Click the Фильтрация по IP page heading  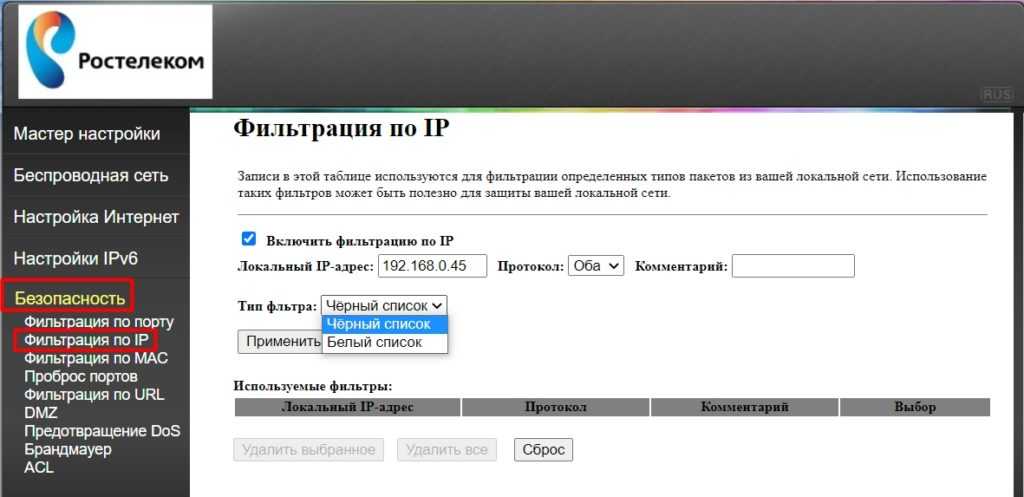pyautogui.click(x=342, y=127)
